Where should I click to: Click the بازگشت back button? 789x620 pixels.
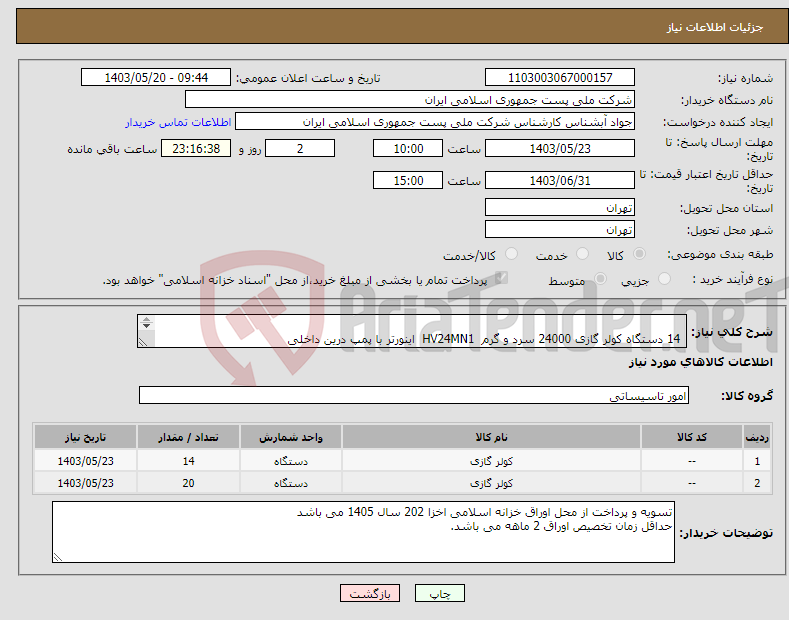click(x=370, y=593)
